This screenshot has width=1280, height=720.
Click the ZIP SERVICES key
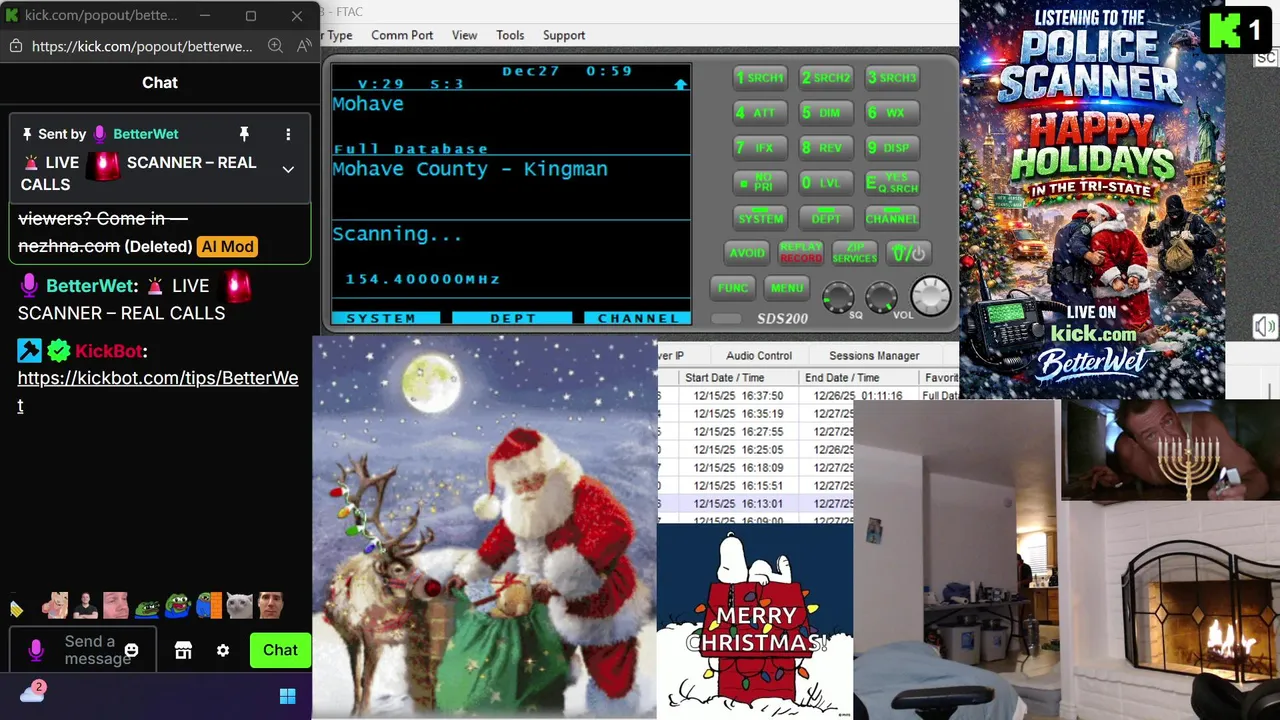tap(854, 253)
